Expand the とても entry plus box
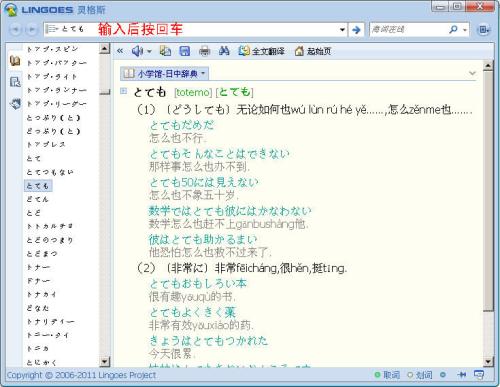This screenshot has width=500, height=387. coord(124,91)
